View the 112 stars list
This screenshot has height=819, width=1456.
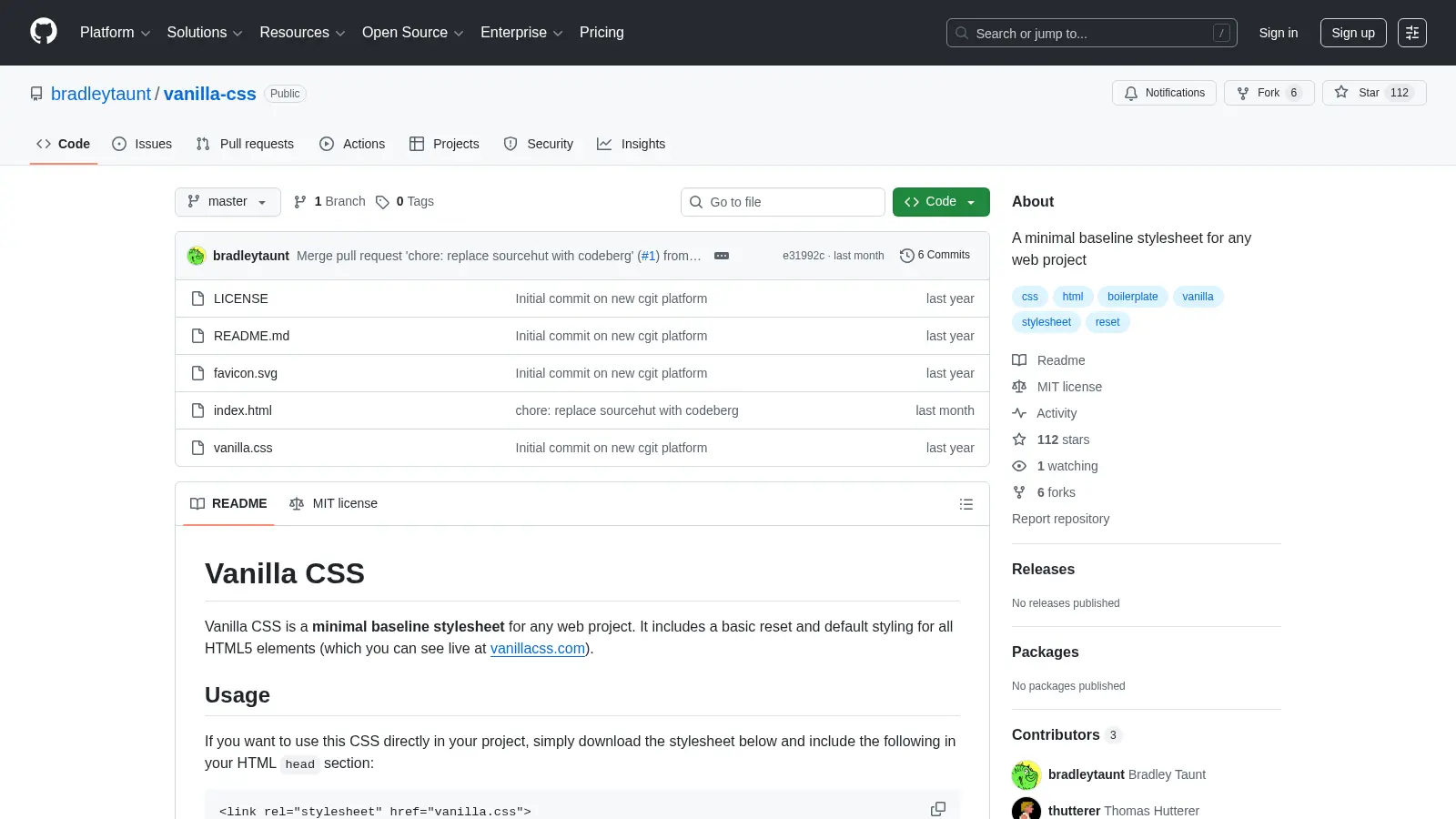[x=1050, y=440]
